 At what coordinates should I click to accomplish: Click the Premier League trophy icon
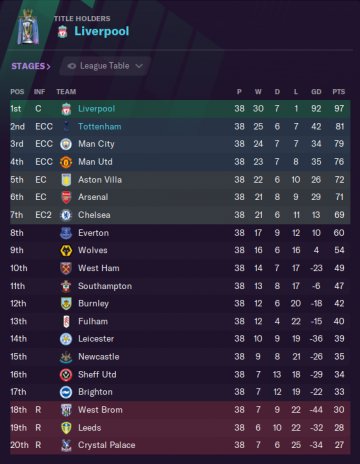[x=28, y=27]
